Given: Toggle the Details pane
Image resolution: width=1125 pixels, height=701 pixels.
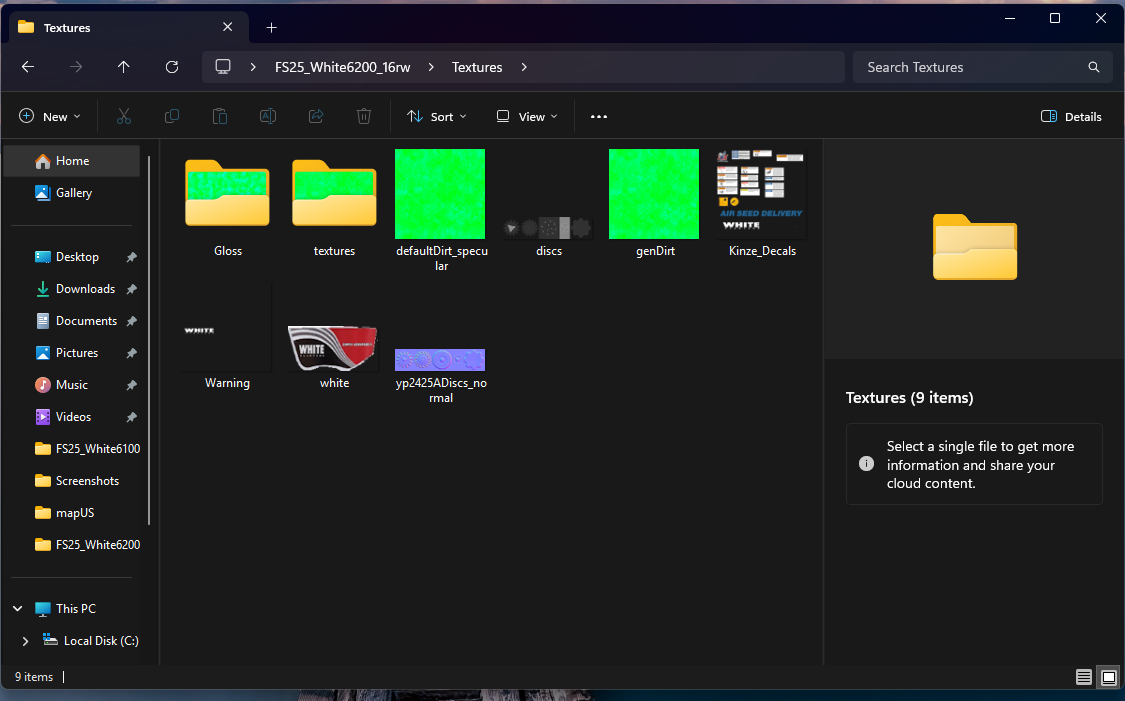Looking at the screenshot, I should (x=1071, y=116).
